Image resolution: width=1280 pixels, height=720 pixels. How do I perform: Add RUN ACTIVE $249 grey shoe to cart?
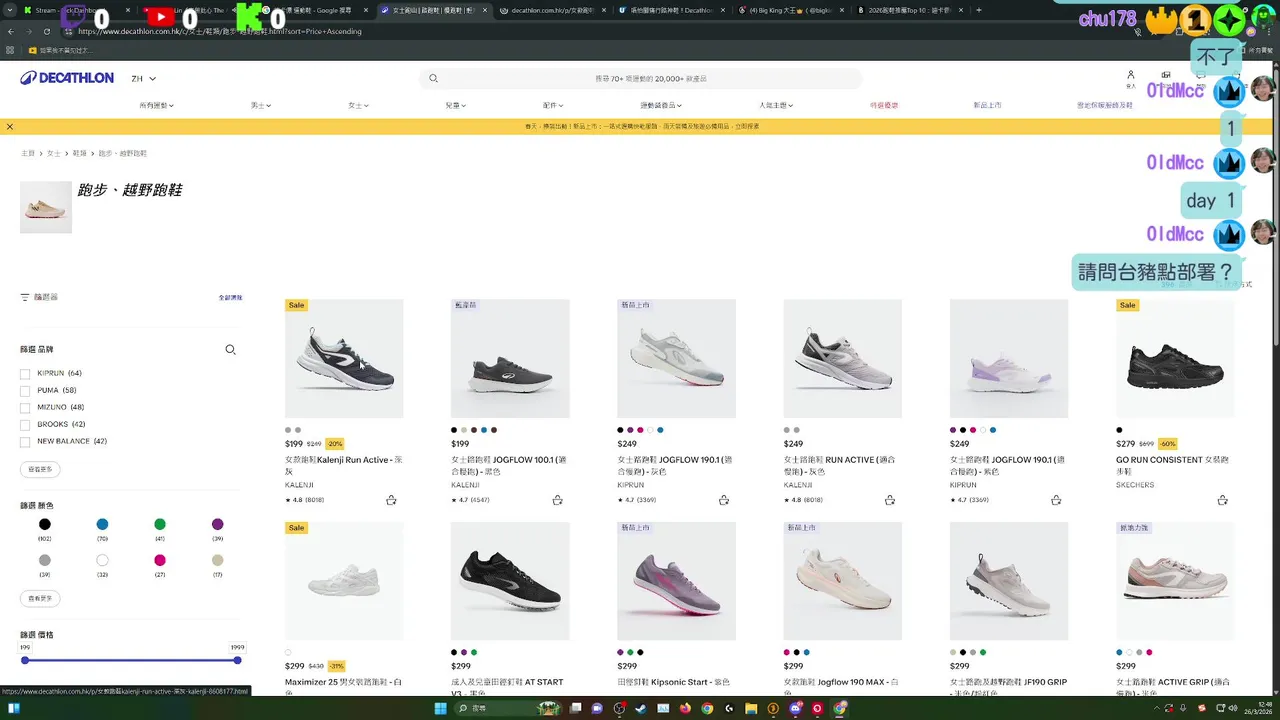click(x=890, y=500)
